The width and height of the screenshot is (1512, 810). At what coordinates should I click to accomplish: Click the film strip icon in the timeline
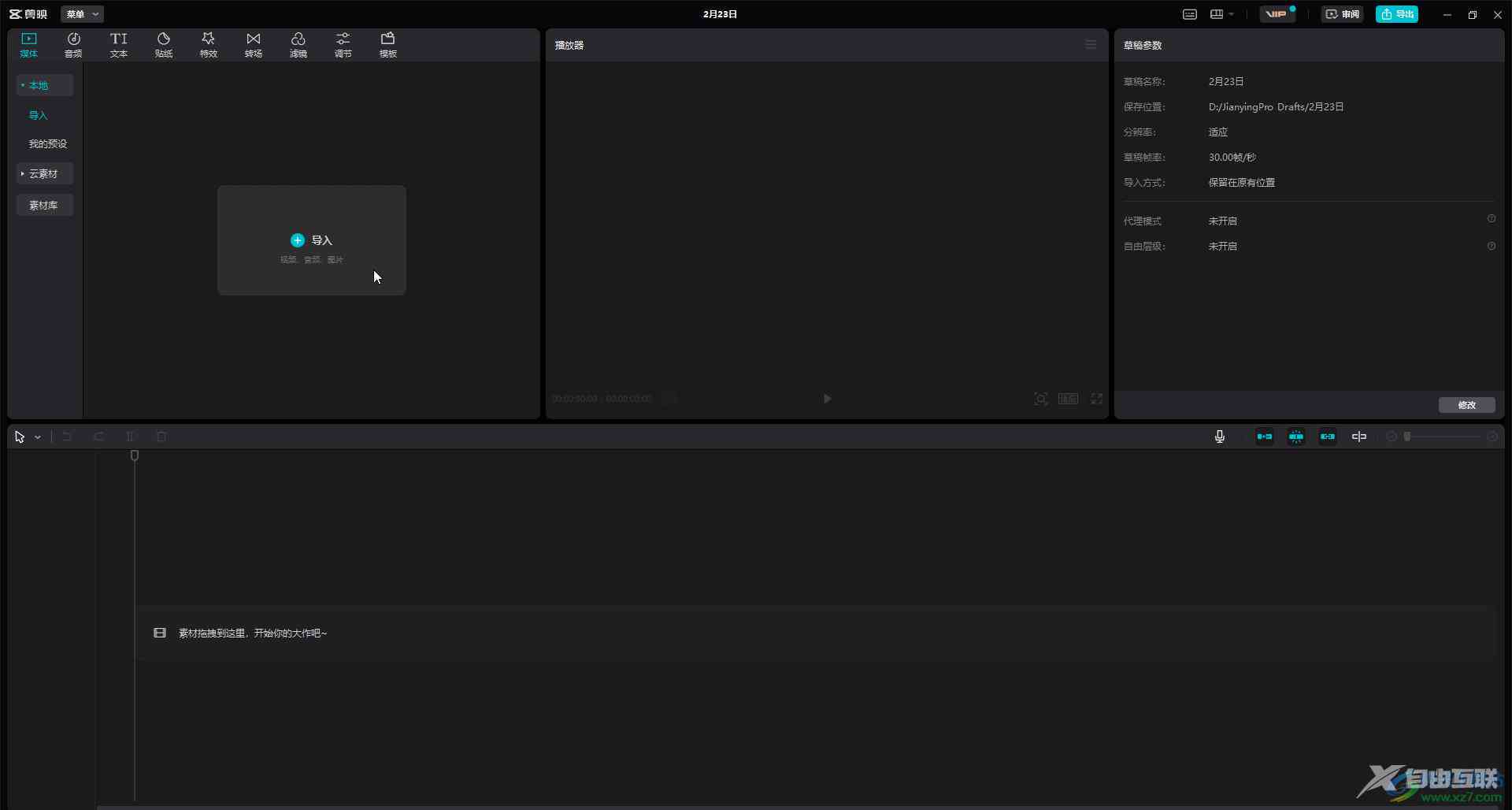pos(160,633)
